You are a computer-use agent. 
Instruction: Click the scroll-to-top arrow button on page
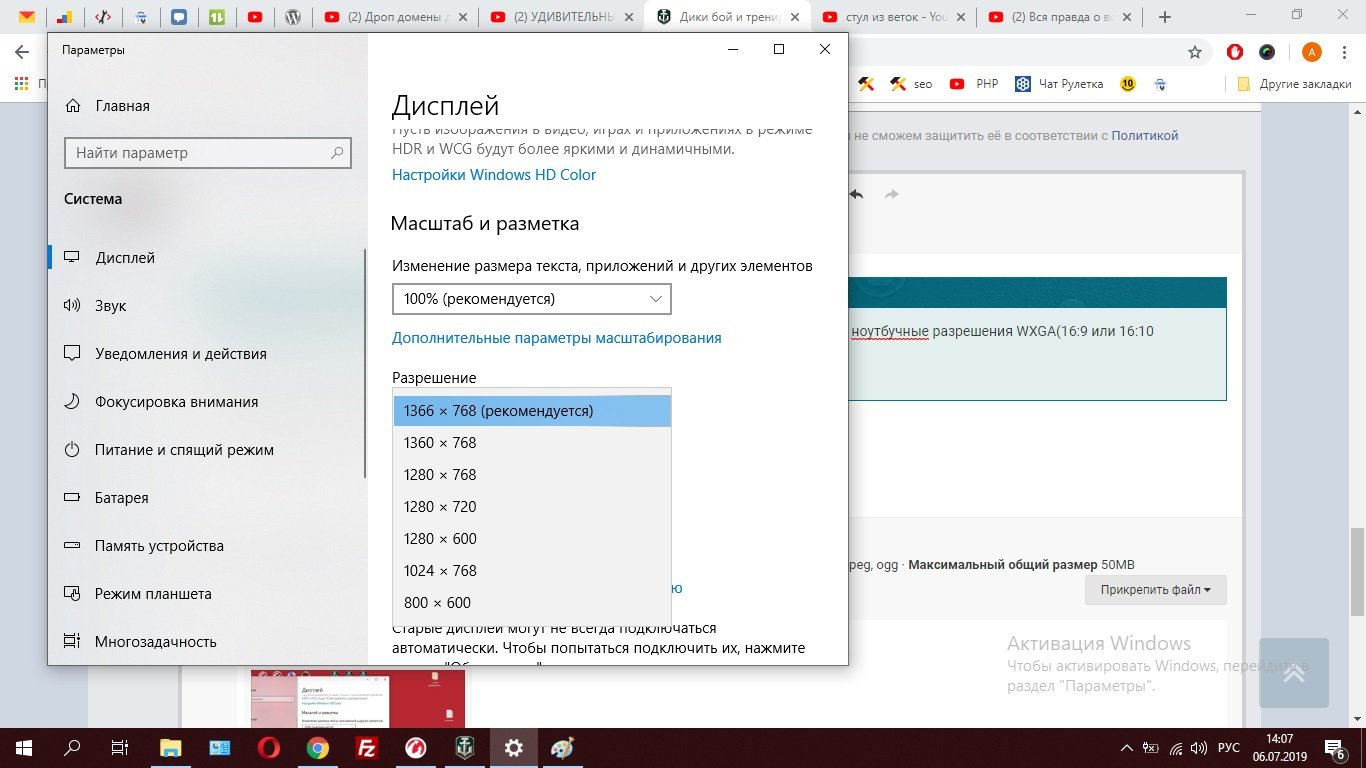(x=1294, y=673)
